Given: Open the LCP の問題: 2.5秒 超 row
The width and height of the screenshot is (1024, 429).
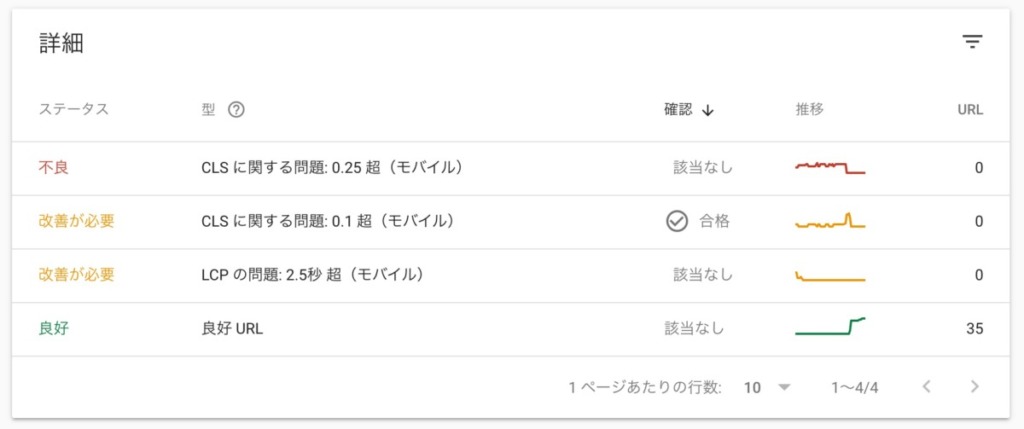Looking at the screenshot, I should 511,276.
